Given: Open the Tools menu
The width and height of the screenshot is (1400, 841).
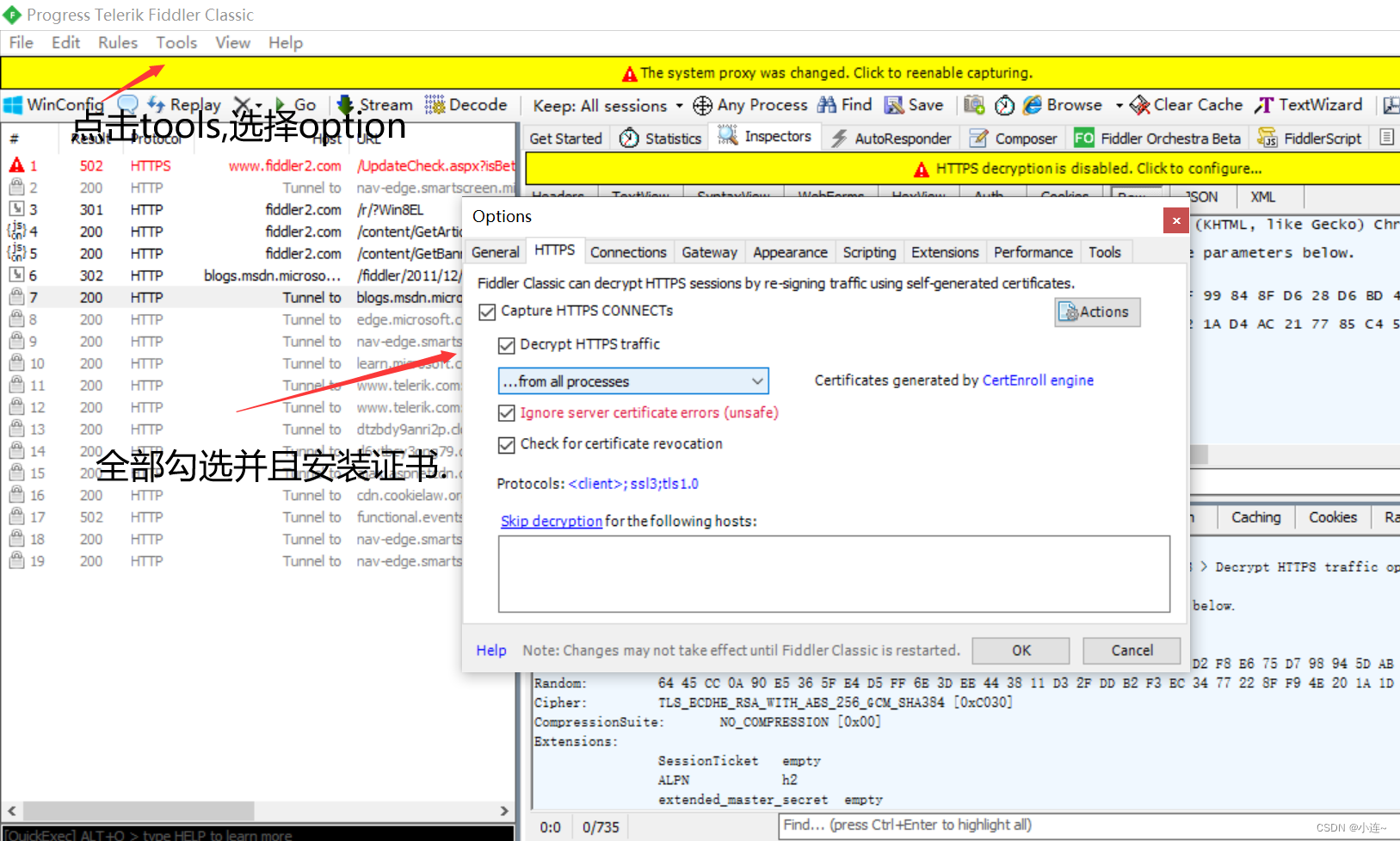Looking at the screenshot, I should click(x=176, y=42).
